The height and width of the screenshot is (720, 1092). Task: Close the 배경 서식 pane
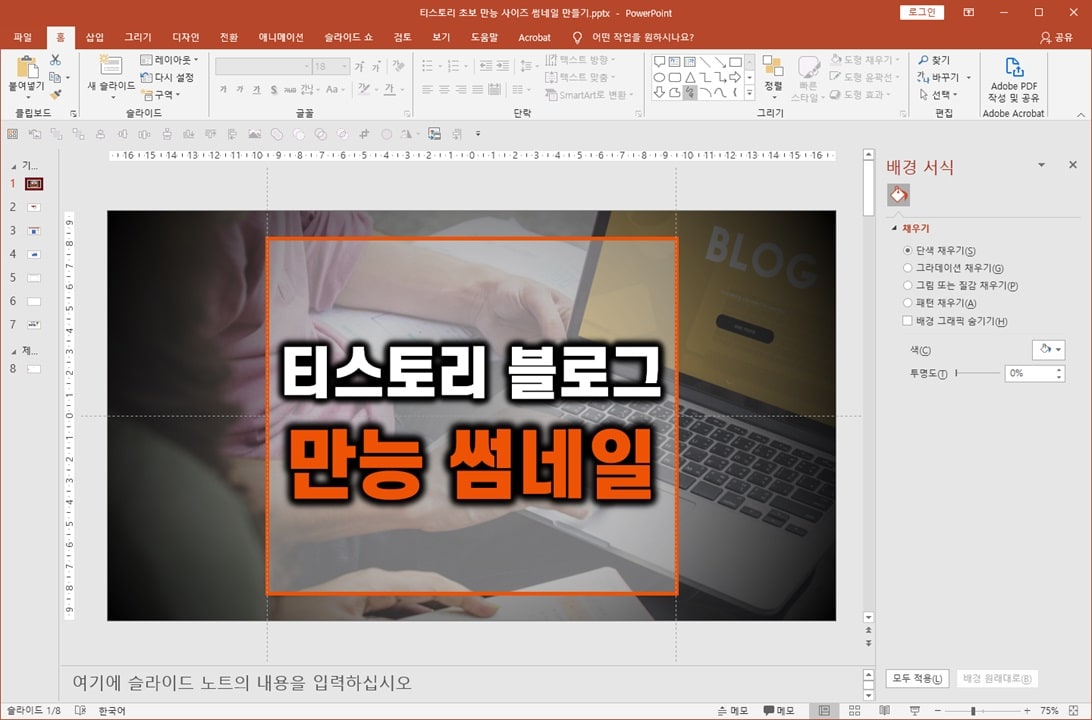coord(1072,165)
